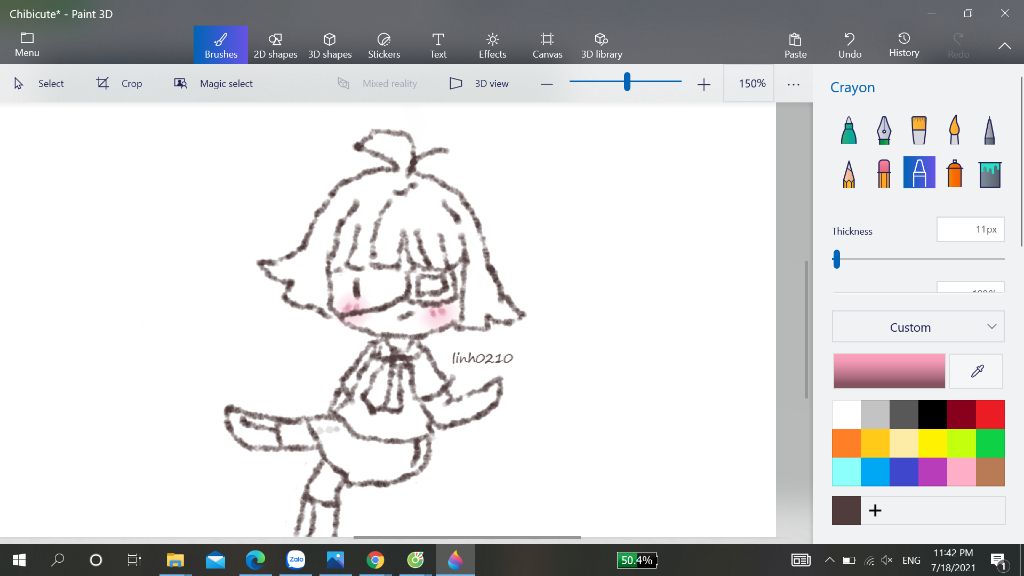This screenshot has height=576, width=1024.
Task: Activate Magic select
Action: pos(213,84)
